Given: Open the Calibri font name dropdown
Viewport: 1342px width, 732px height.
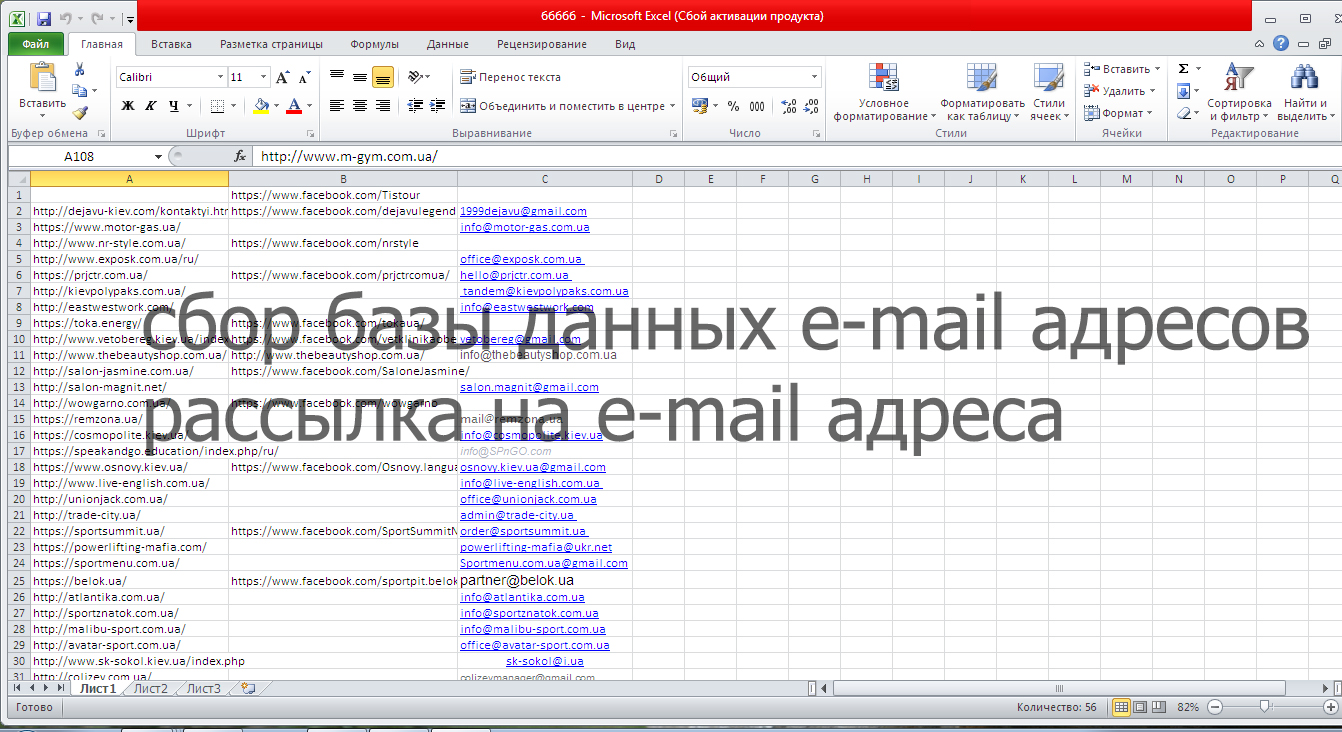Looking at the screenshot, I should 221,77.
